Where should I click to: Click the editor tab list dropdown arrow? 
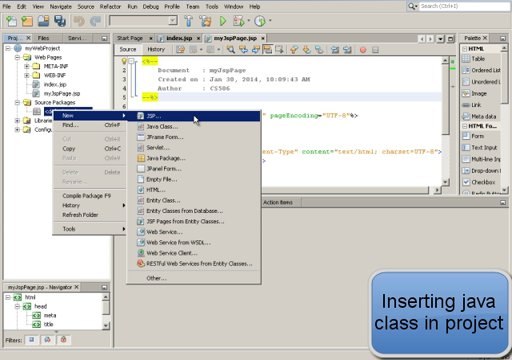click(440, 39)
